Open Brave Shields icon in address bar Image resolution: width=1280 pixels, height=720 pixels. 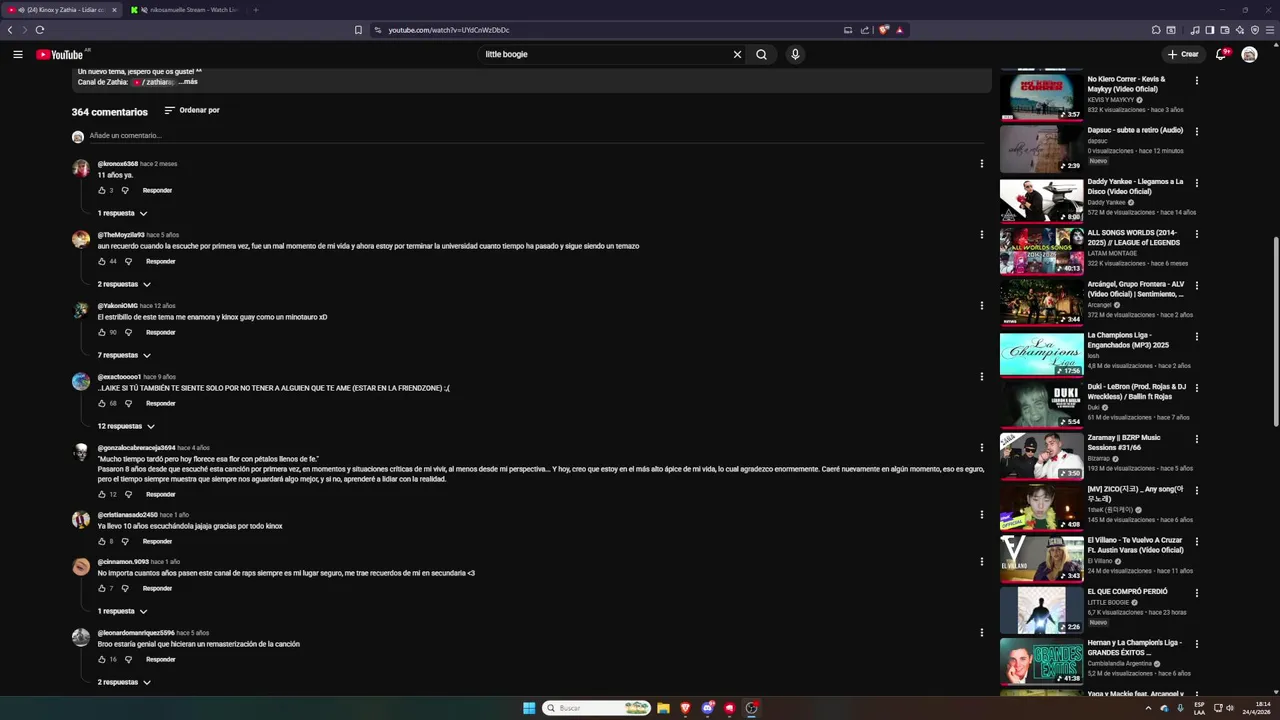[x=883, y=30]
